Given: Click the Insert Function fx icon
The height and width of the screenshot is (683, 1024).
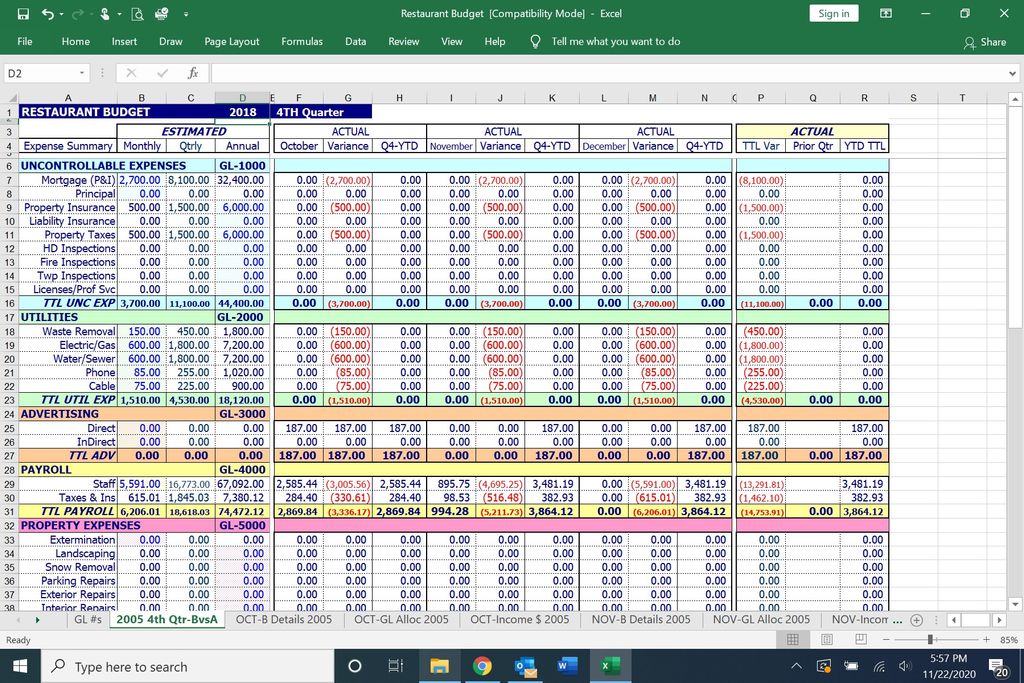Looking at the screenshot, I should coord(193,73).
